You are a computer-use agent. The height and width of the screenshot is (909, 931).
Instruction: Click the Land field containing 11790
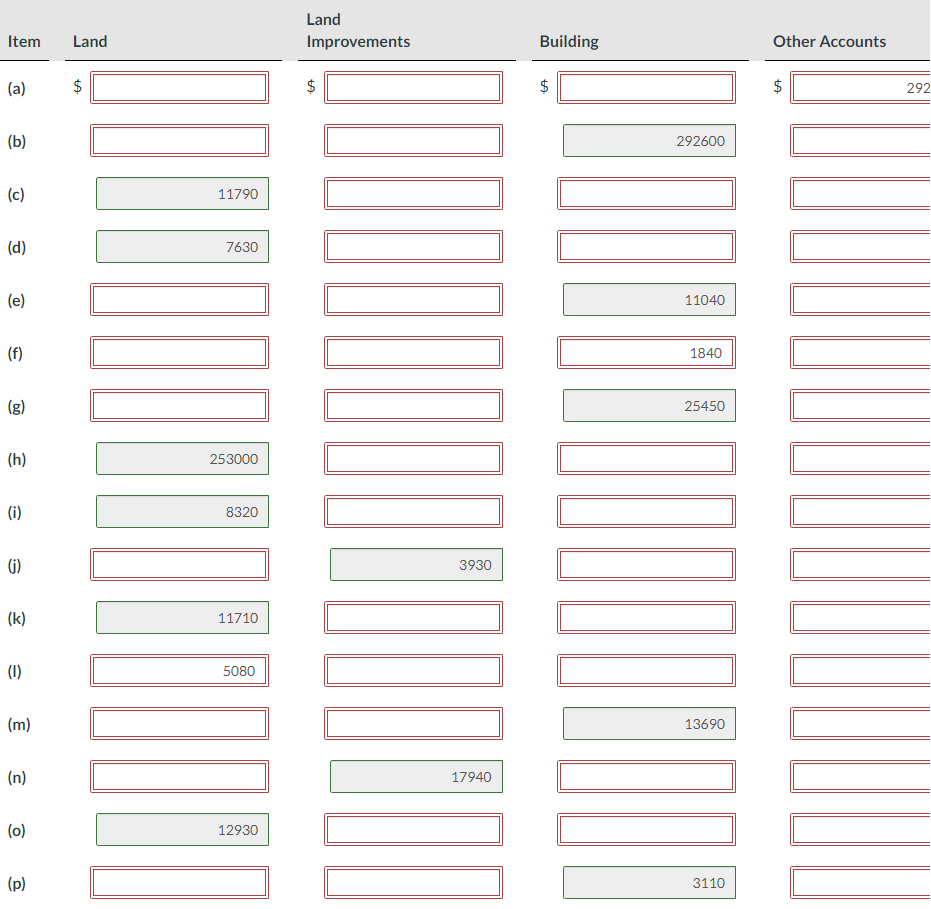[x=181, y=193]
